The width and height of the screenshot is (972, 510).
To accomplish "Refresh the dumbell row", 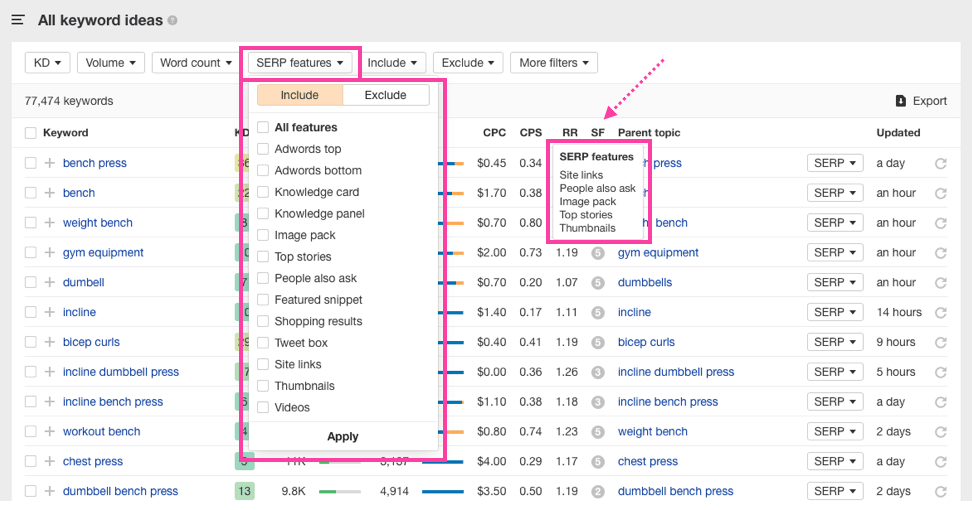I will (940, 283).
